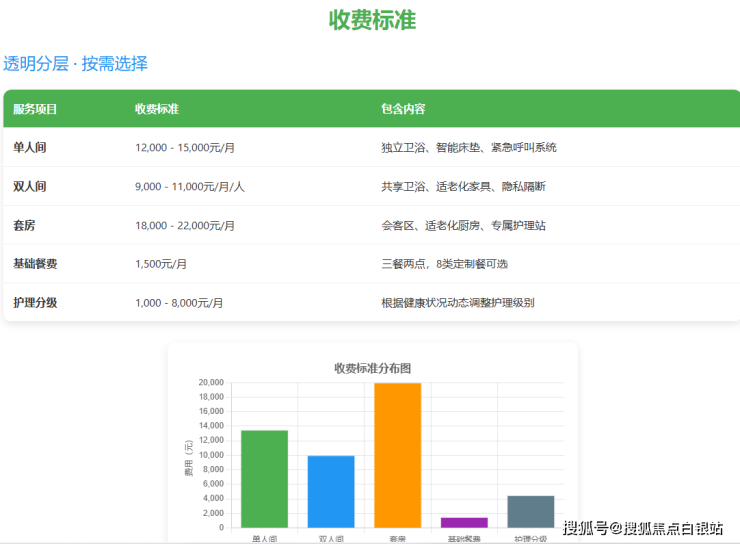Select the 基础餐费 row label in table

pos(35,264)
